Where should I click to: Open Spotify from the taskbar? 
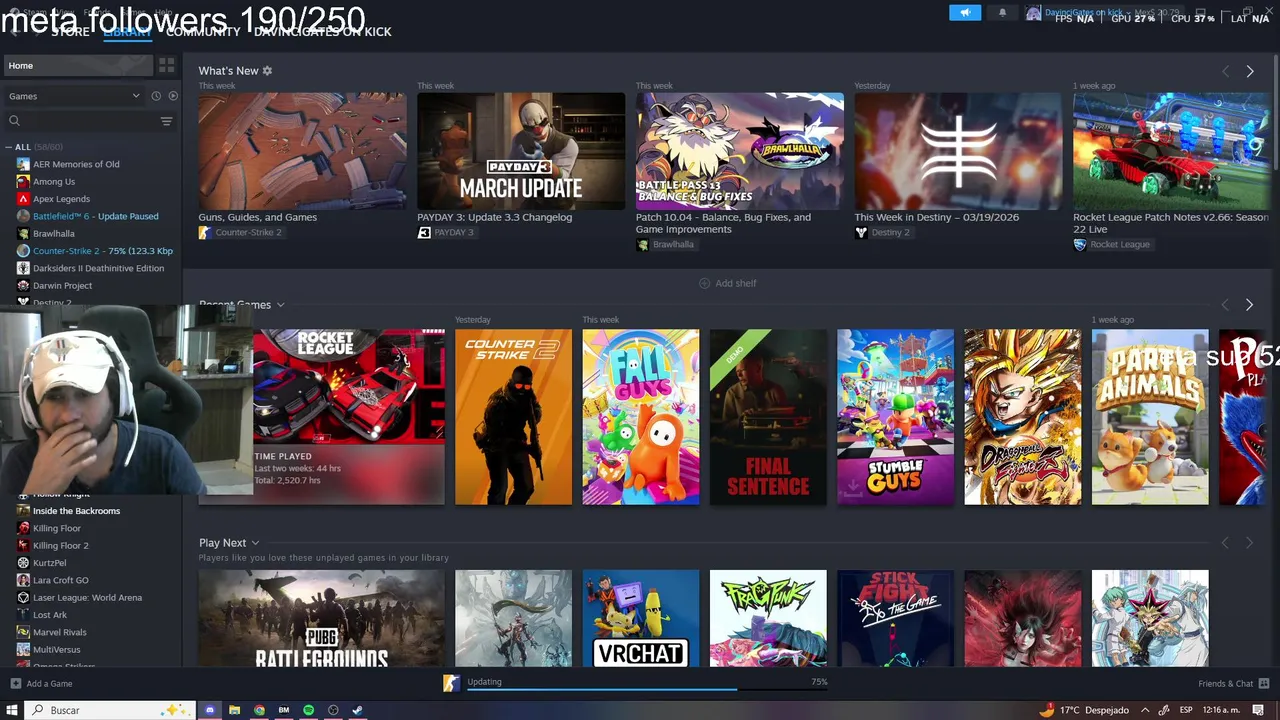309,710
